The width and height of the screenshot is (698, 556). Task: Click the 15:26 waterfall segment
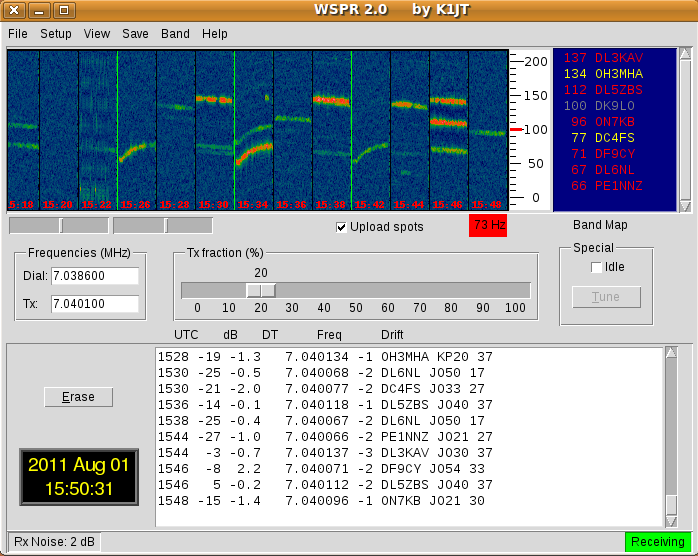tap(137, 130)
